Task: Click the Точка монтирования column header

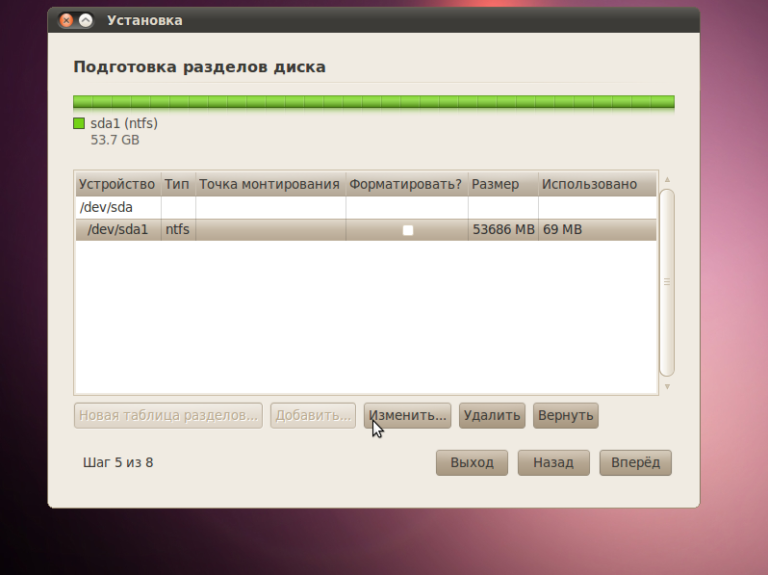Action: tap(270, 184)
